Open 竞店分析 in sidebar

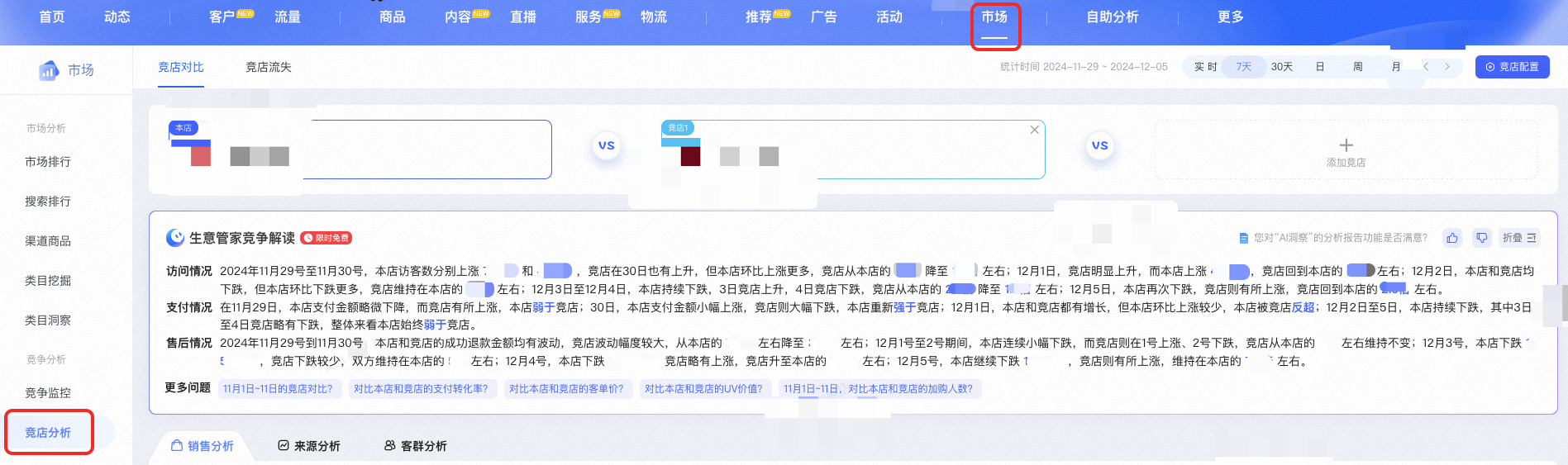(x=48, y=433)
